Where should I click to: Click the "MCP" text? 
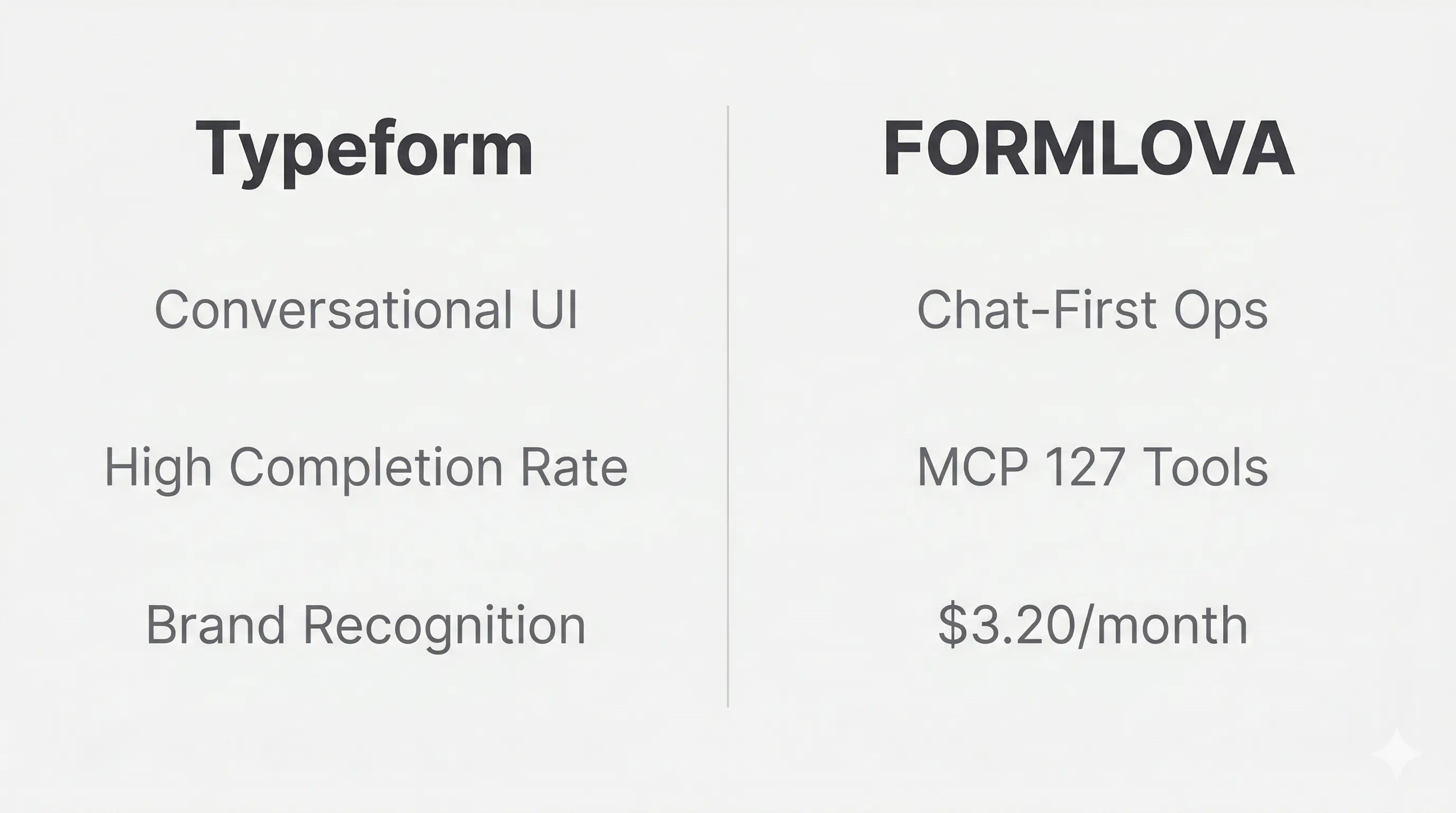pyautogui.click(x=972, y=467)
